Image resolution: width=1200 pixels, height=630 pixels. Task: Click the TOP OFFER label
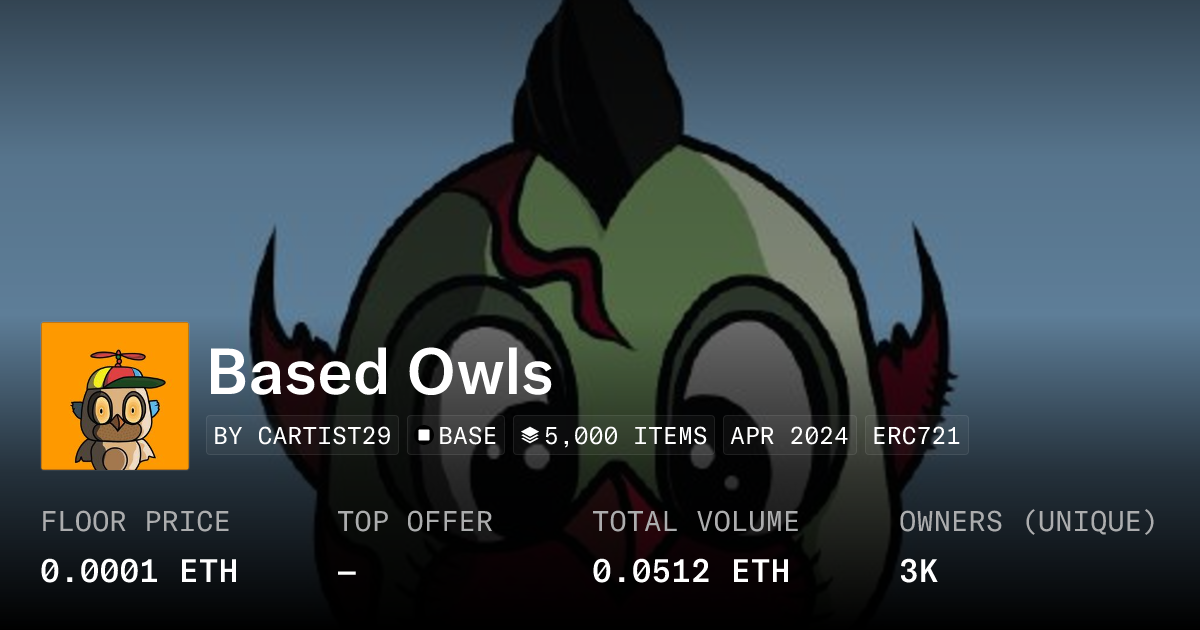tap(415, 522)
